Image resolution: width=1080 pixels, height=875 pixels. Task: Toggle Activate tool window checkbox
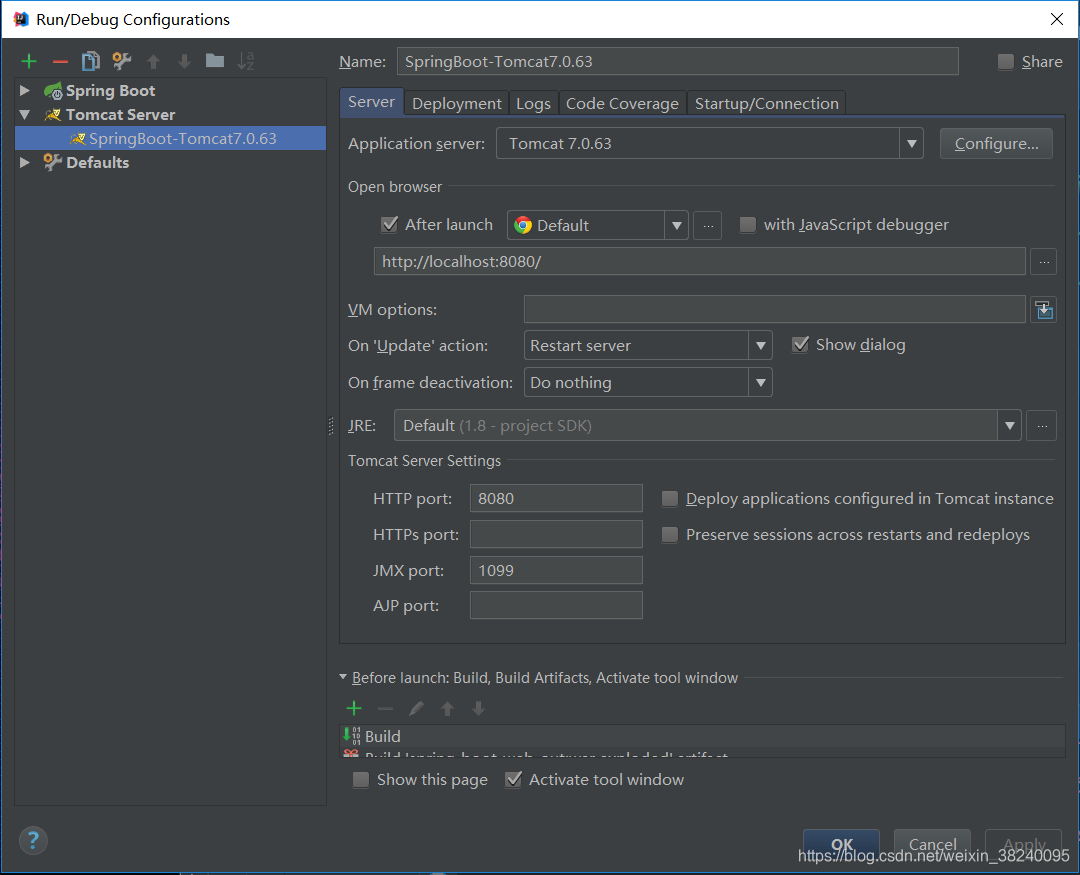tap(513, 780)
